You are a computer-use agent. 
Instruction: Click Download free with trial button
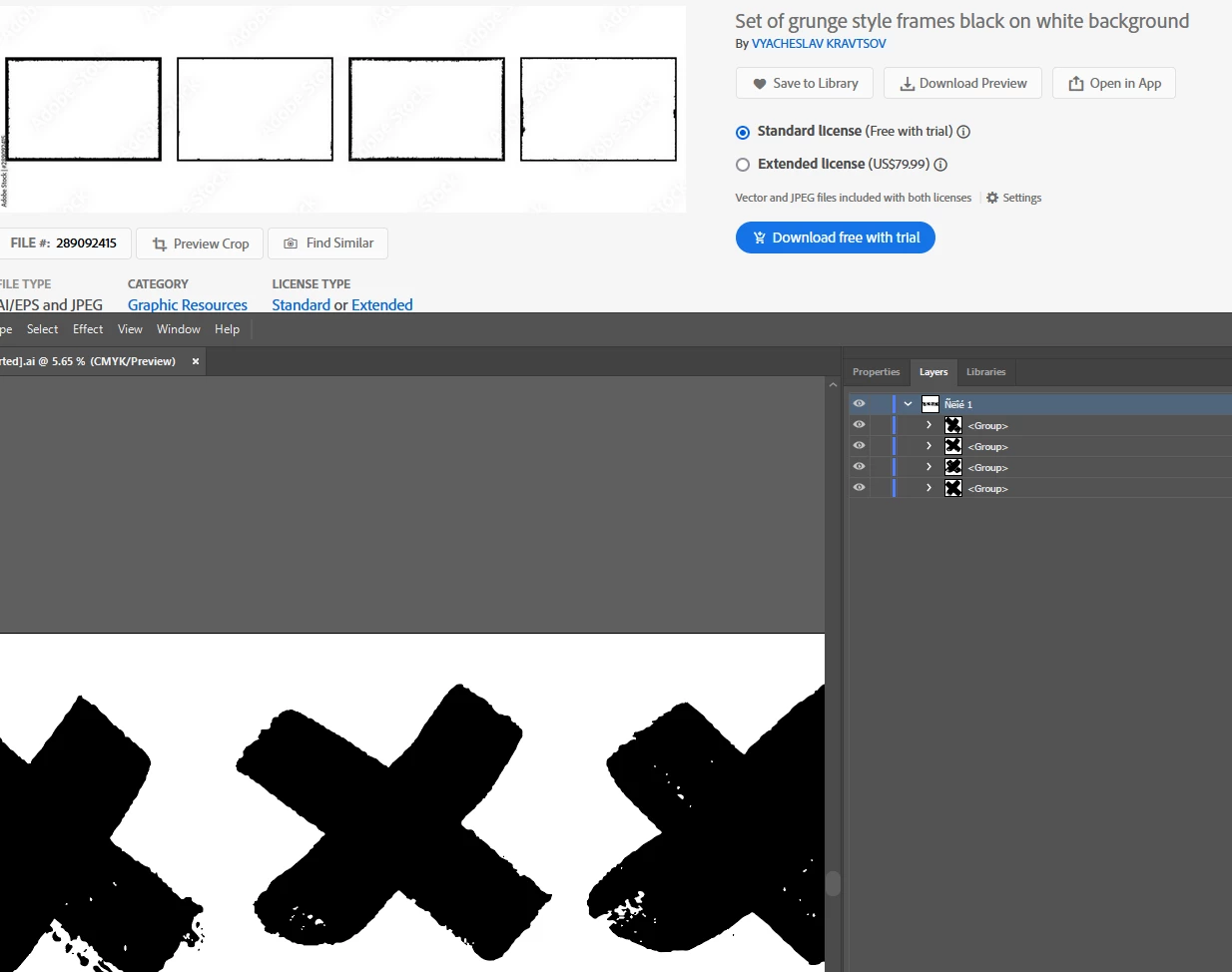[836, 238]
